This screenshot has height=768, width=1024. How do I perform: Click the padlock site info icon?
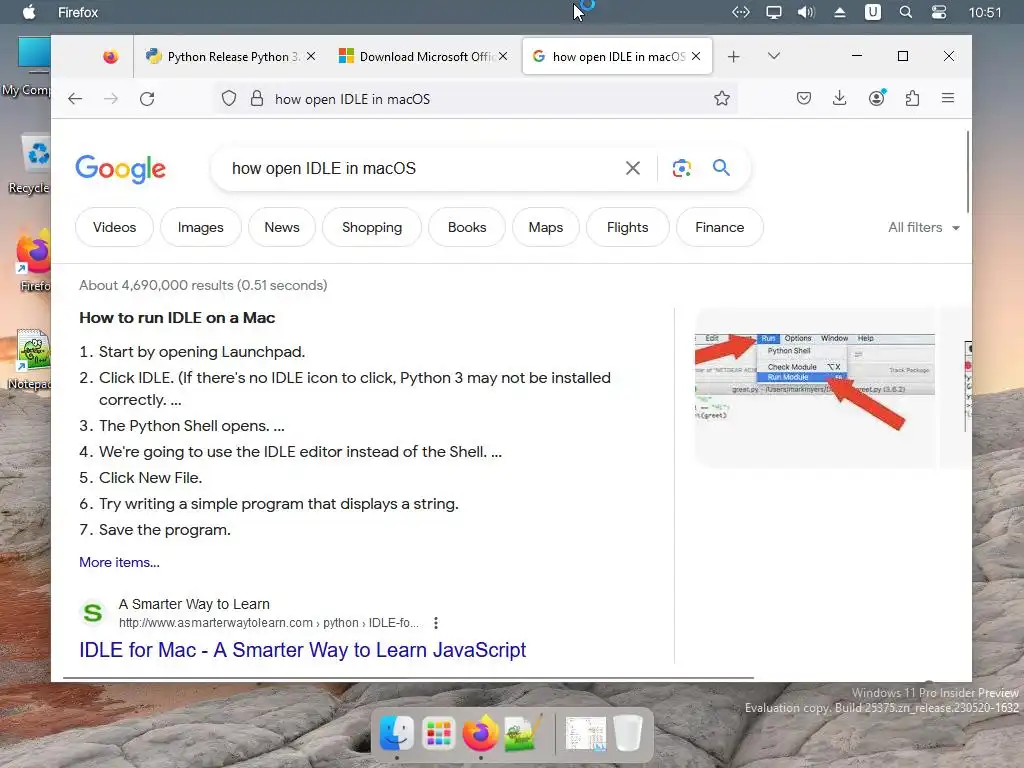[x=257, y=99]
